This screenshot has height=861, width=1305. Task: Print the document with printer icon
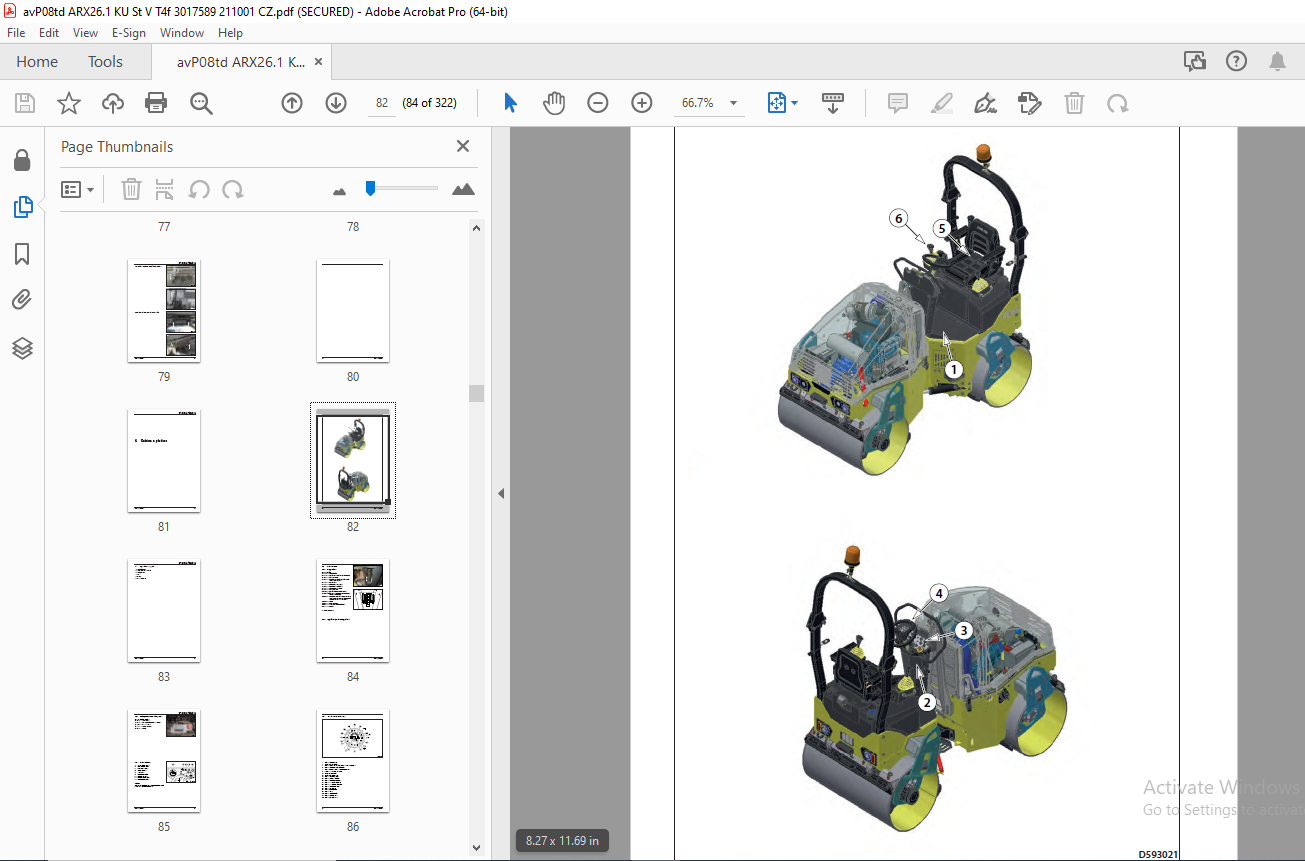click(x=156, y=103)
